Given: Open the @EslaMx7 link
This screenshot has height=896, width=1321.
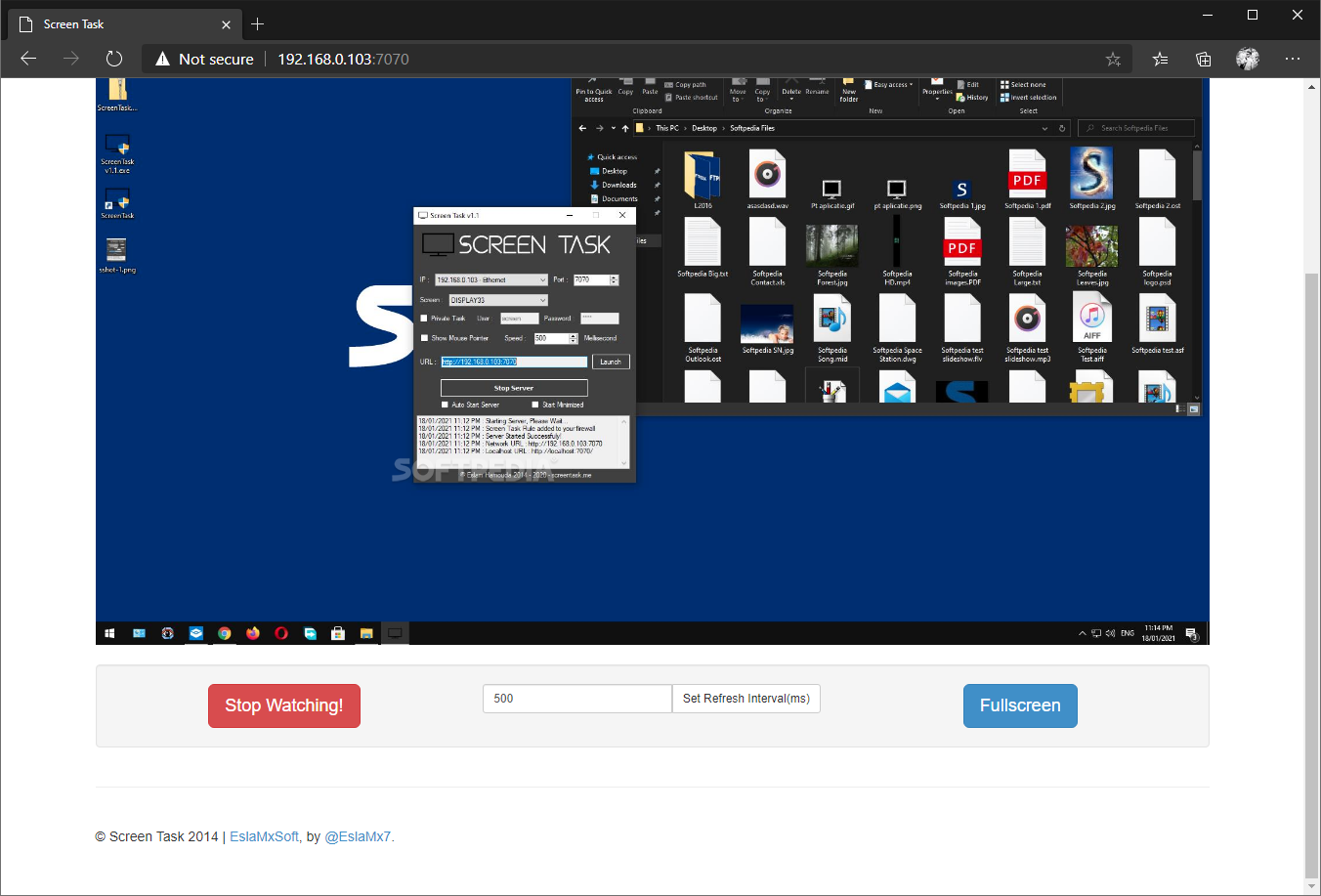Looking at the screenshot, I should coord(358,836).
